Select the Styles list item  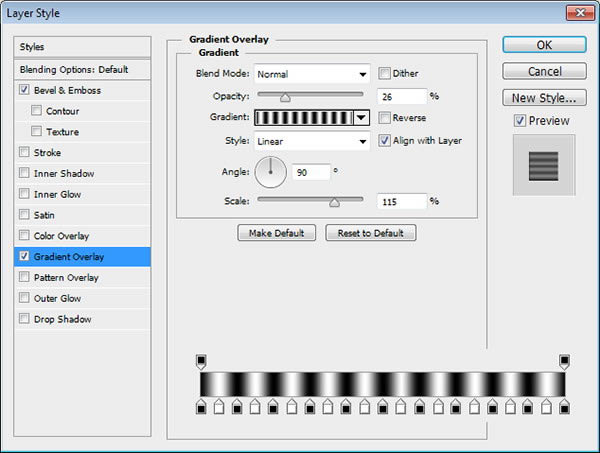(82, 47)
